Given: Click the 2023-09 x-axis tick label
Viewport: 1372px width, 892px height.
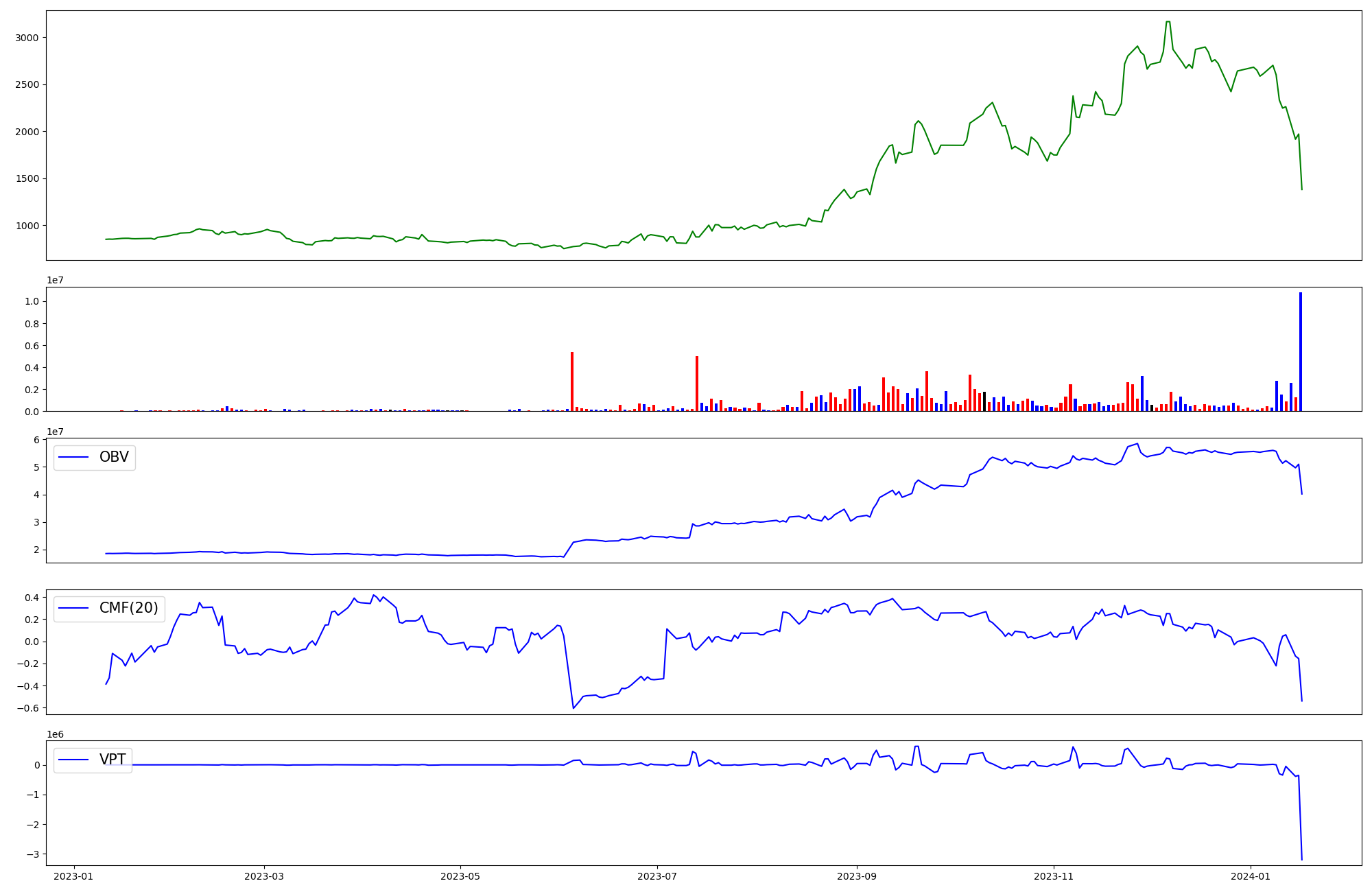Looking at the screenshot, I should [x=856, y=876].
